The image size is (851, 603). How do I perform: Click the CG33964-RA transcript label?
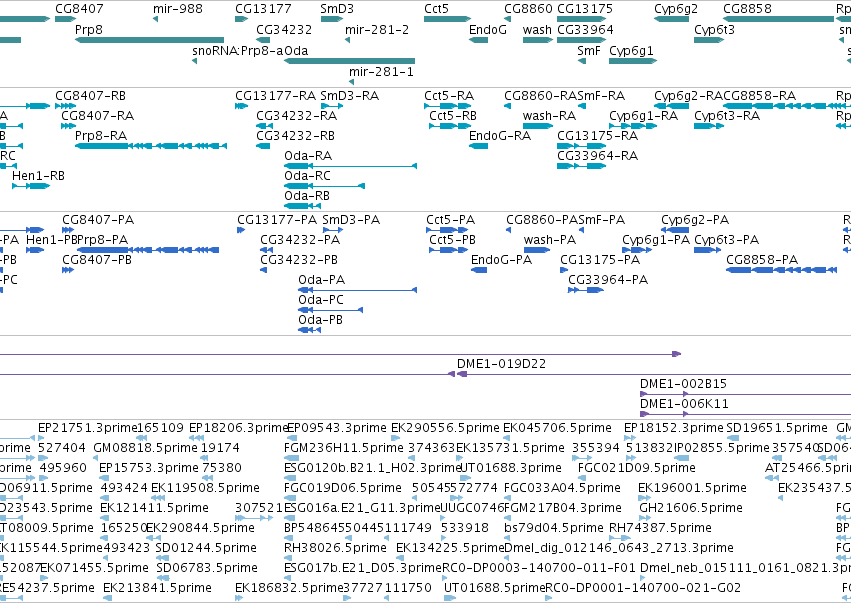tap(598, 155)
